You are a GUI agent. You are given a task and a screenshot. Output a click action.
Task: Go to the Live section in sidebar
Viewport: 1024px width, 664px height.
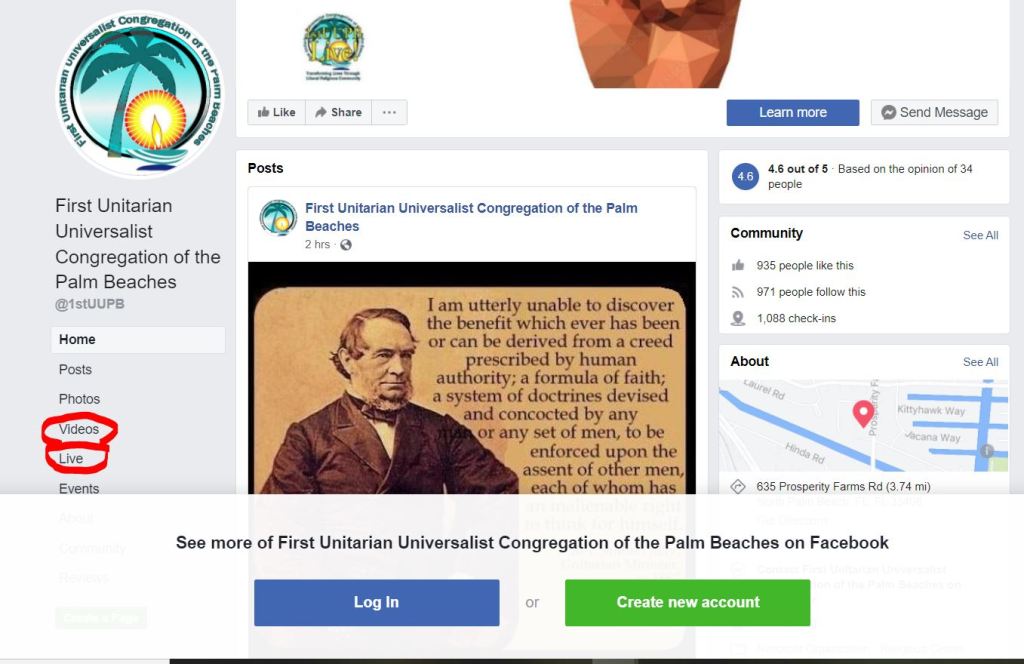click(71, 458)
